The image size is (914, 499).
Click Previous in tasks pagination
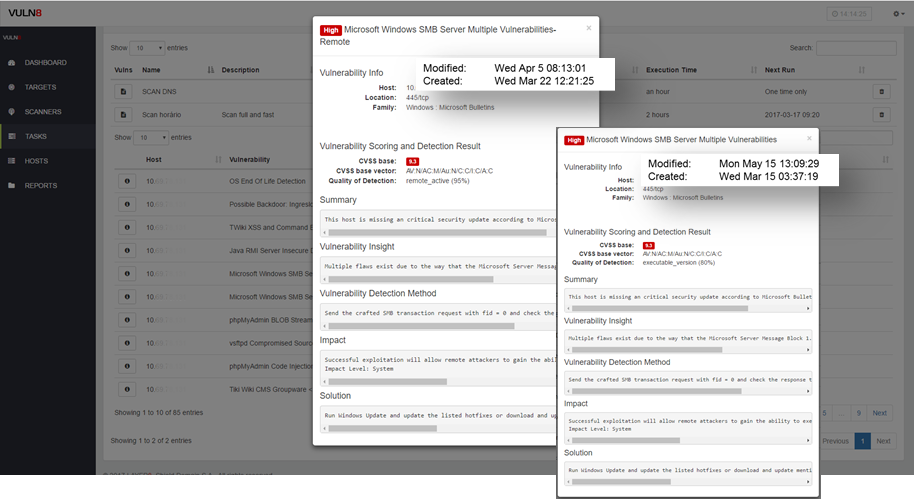(835, 441)
